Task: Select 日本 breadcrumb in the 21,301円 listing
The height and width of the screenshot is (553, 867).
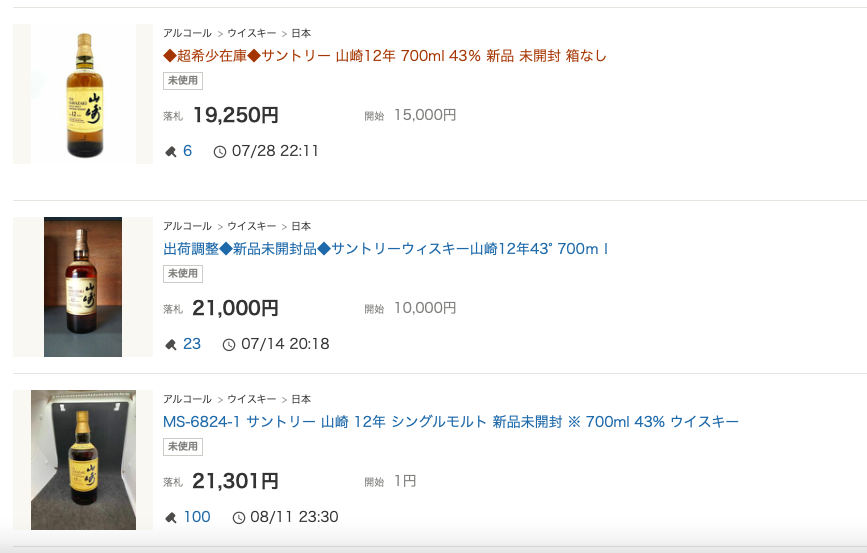Action: pyautogui.click(x=301, y=399)
